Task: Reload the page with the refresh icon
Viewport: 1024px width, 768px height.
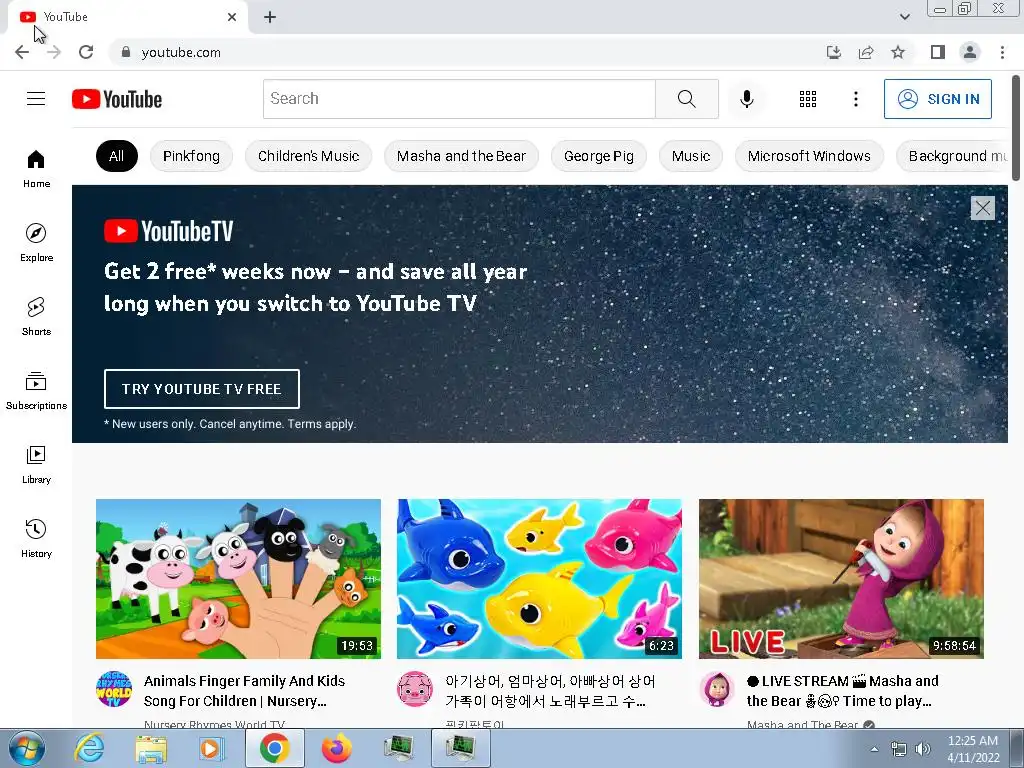Action: pyautogui.click(x=86, y=52)
